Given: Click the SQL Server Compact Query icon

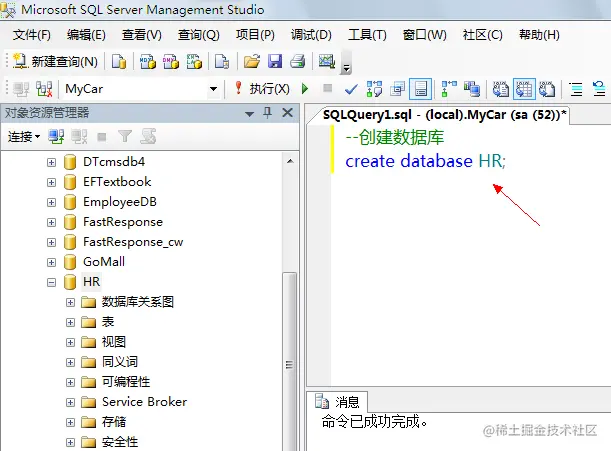Looking at the screenshot, I should coord(222,62).
